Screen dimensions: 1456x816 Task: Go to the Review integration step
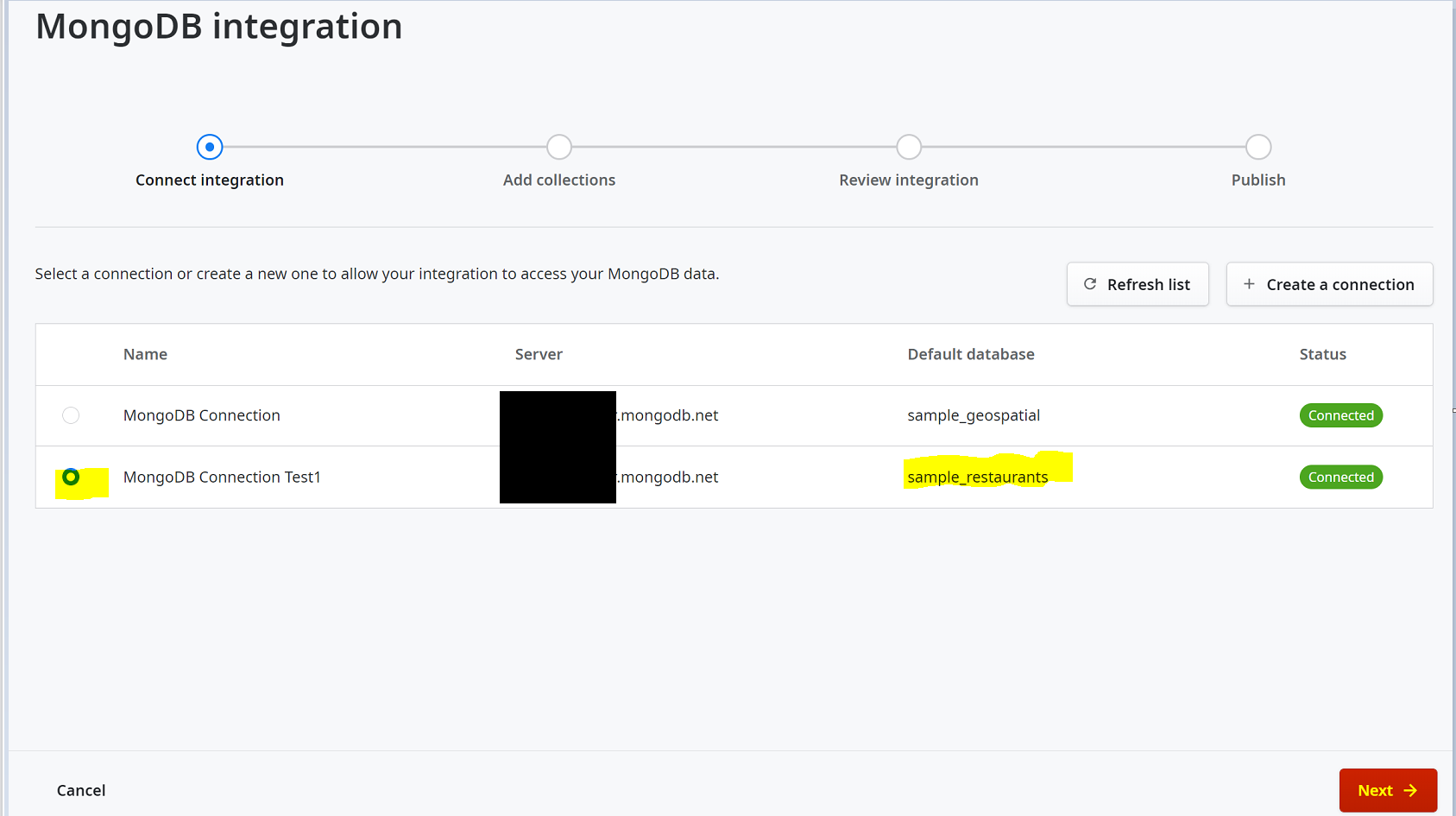909,147
